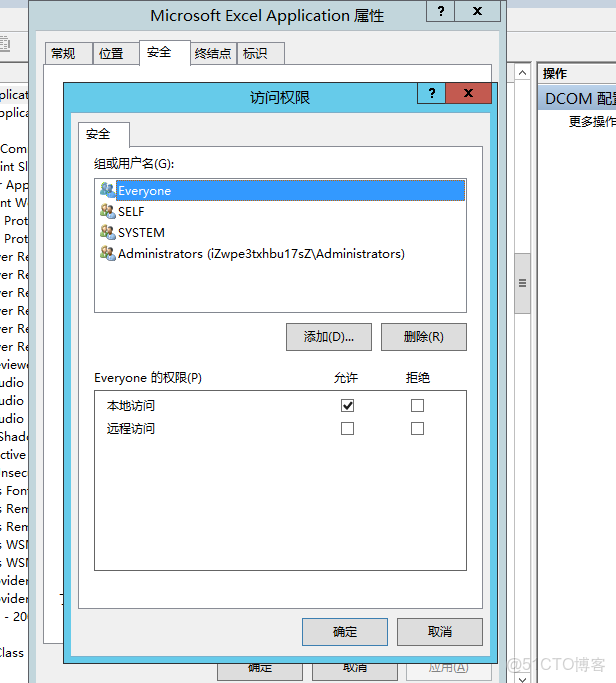Close the 访问权限 dialog

[x=468, y=93]
